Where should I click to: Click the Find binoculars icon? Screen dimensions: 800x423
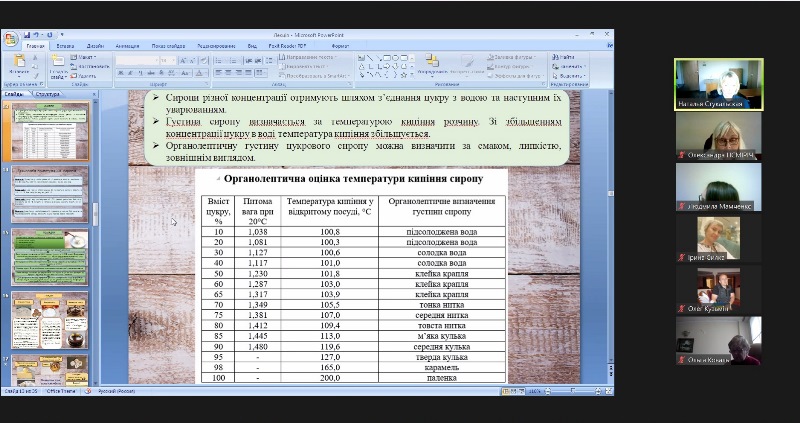click(555, 58)
